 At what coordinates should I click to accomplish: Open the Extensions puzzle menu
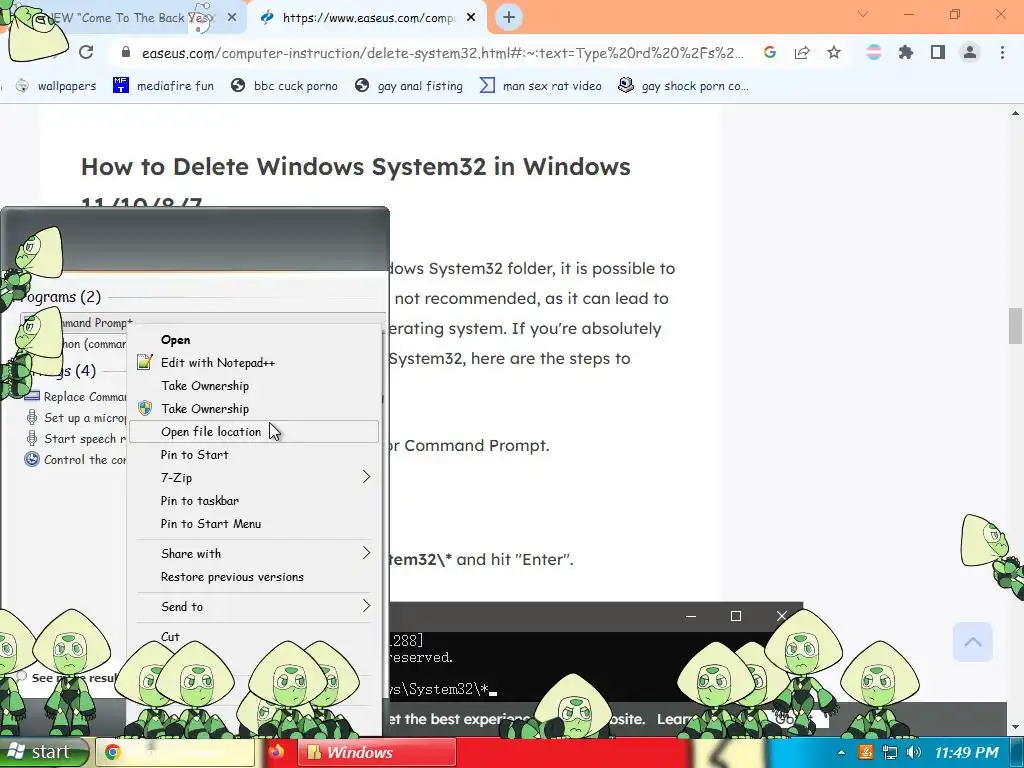point(906,52)
